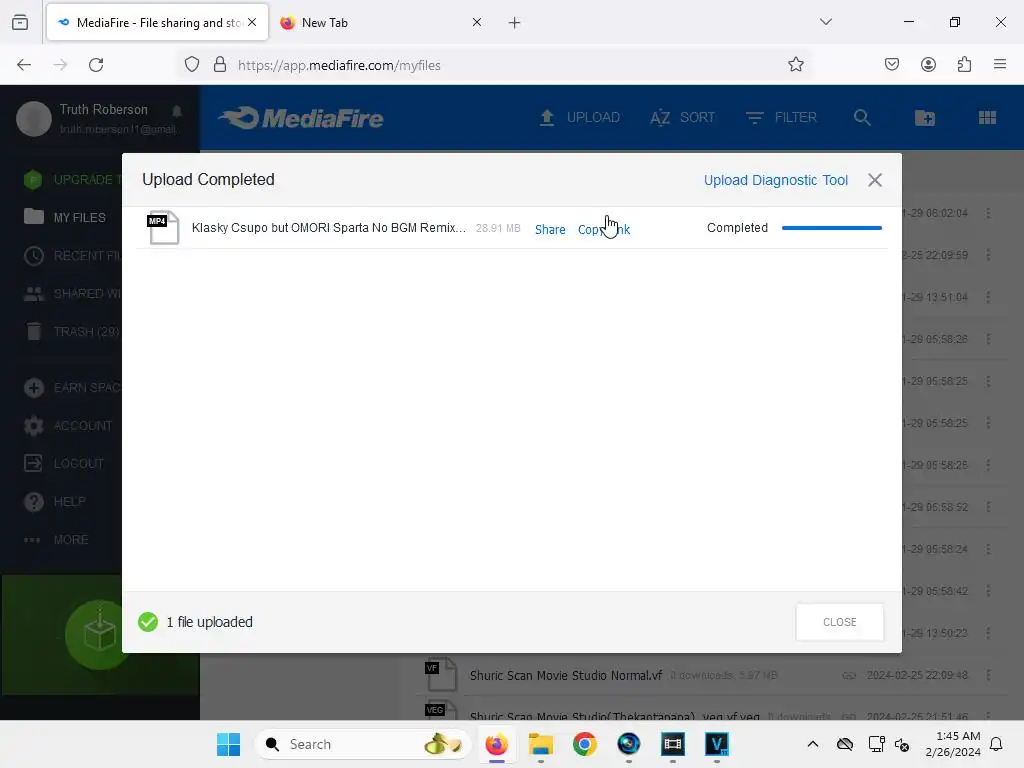Open notifications bell in sidebar
1024x768 pixels.
click(x=177, y=110)
